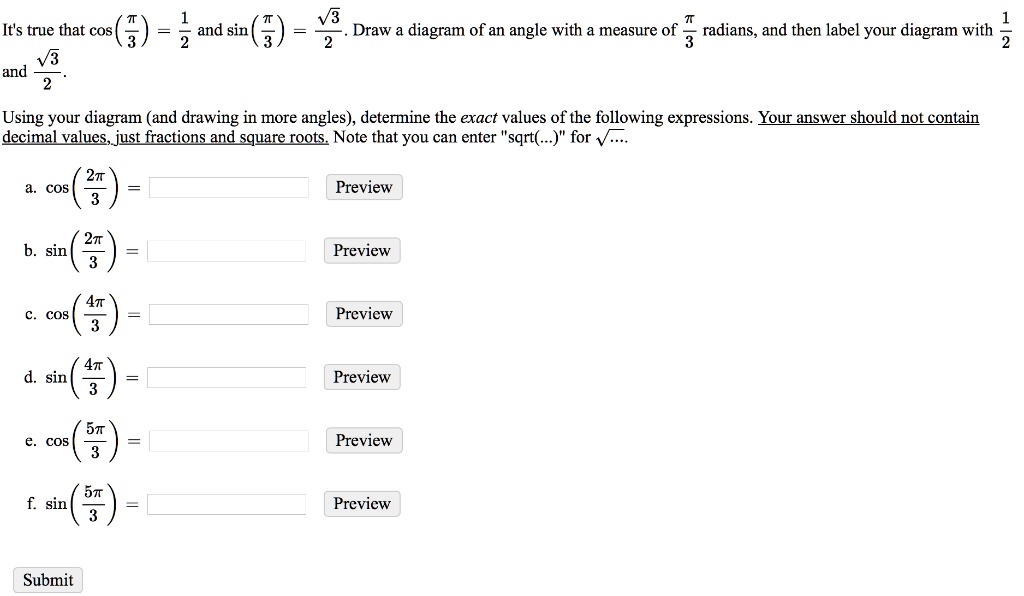
Task: Submit the answers
Action: 48,580
